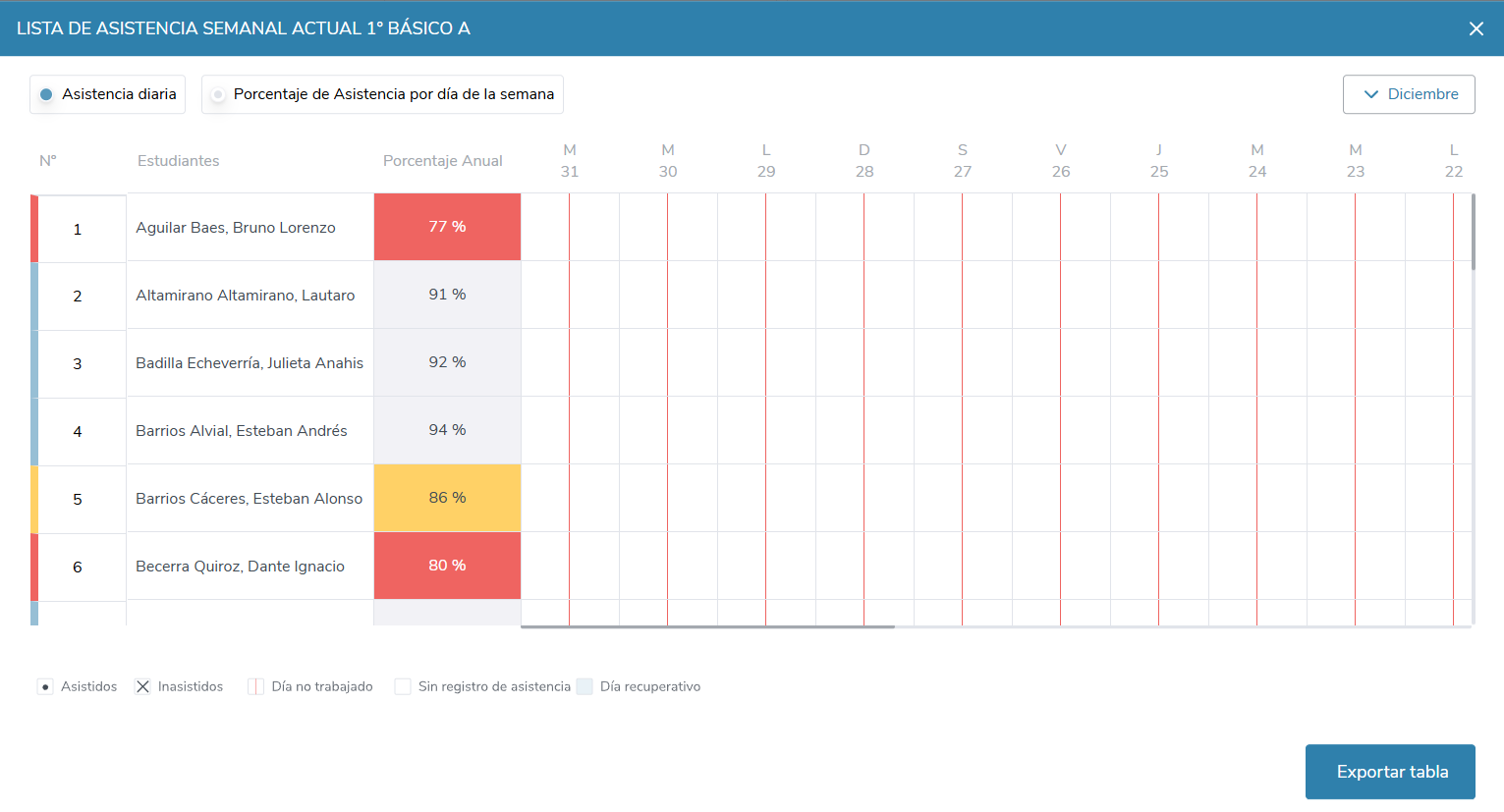The image size is (1504, 812).
Task: Click the M 24 day column header
Action: click(1257, 161)
